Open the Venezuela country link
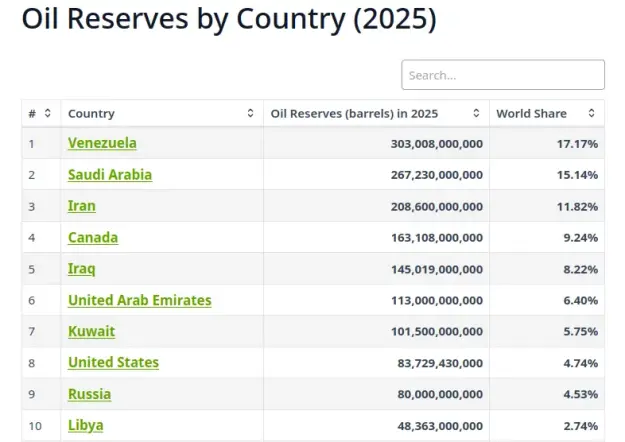Viewport: 625px width, 442px height. pyautogui.click(x=102, y=143)
